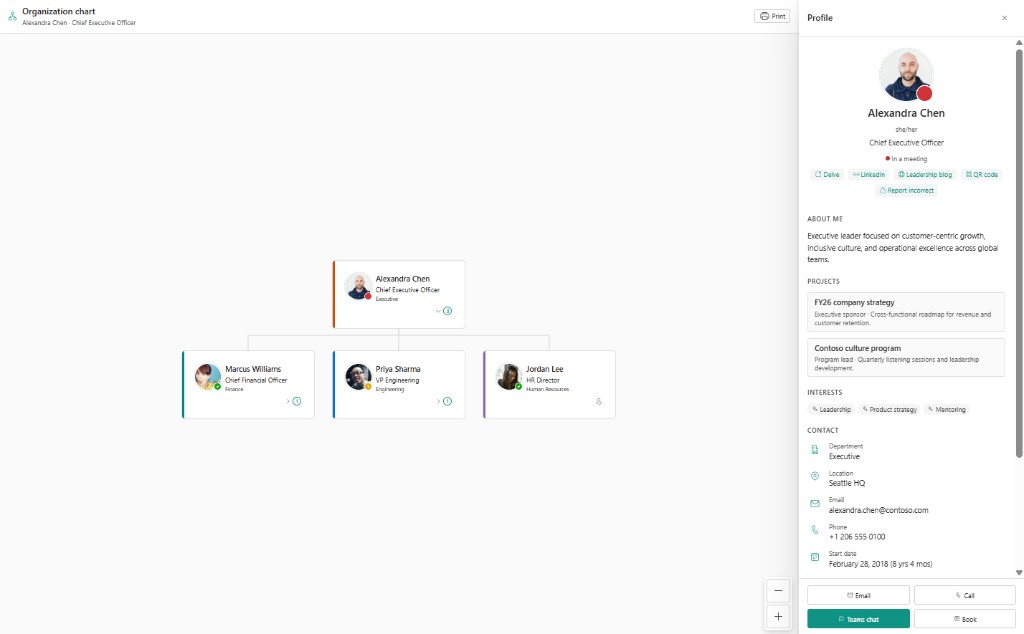Zoom in the chart with plus button
This screenshot has height=634, width=1024.
[778, 616]
